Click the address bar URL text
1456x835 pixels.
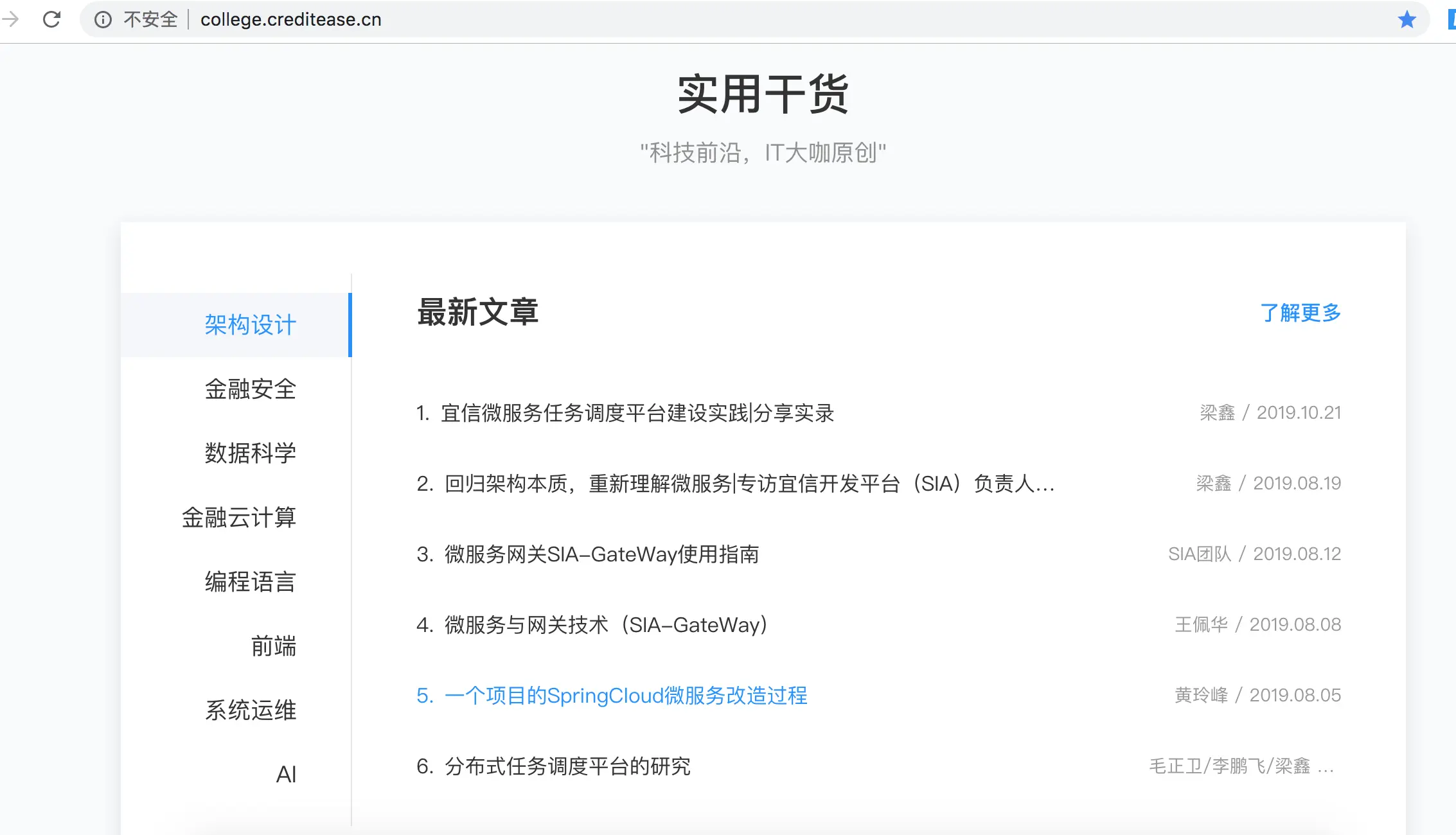pyautogui.click(x=290, y=20)
